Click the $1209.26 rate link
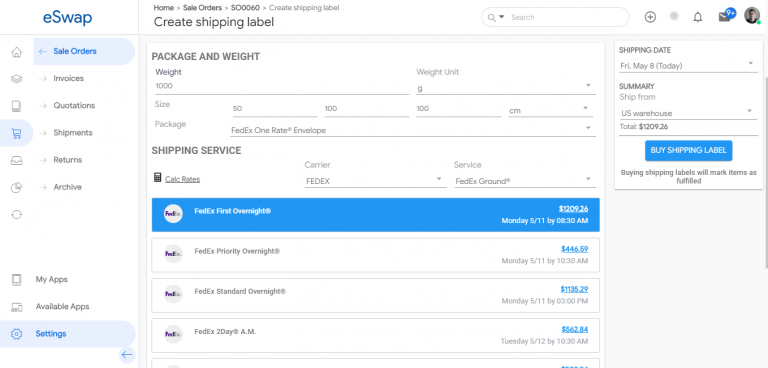 tap(573, 209)
